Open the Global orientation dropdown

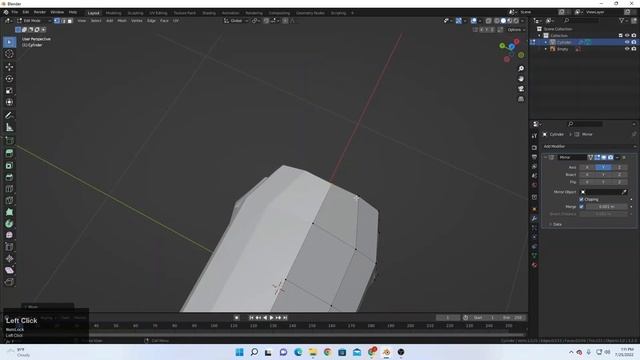[x=236, y=21]
